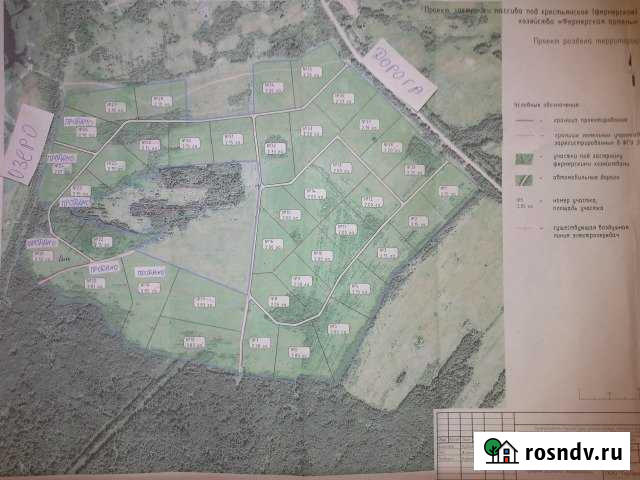The image size is (640, 480).
Task: Click the границы проектирования legend line
Action: (x=525, y=119)
